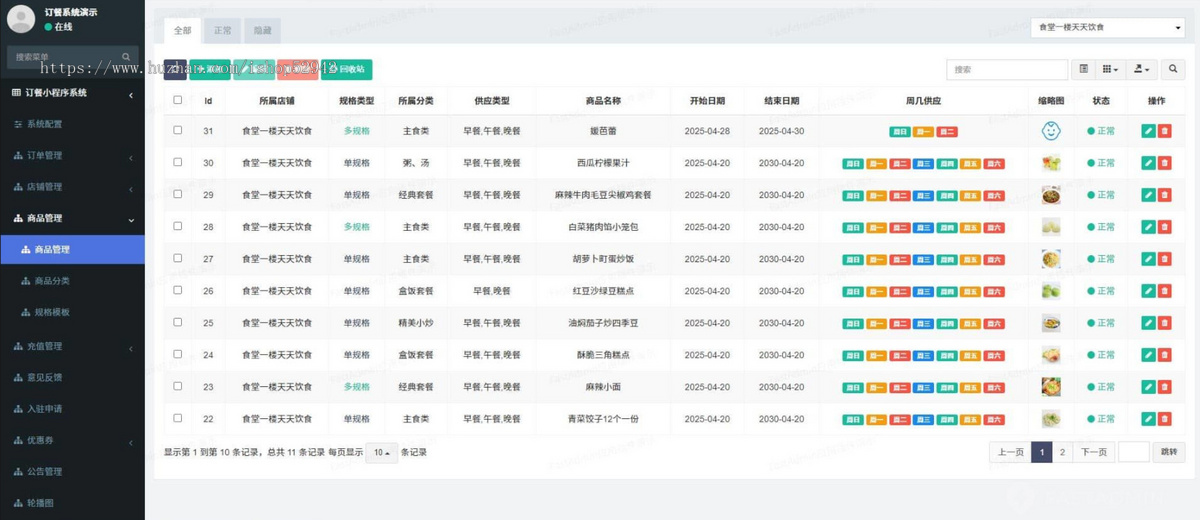
Task: Click edit pencil for row Id 29
Action: (x=1148, y=195)
